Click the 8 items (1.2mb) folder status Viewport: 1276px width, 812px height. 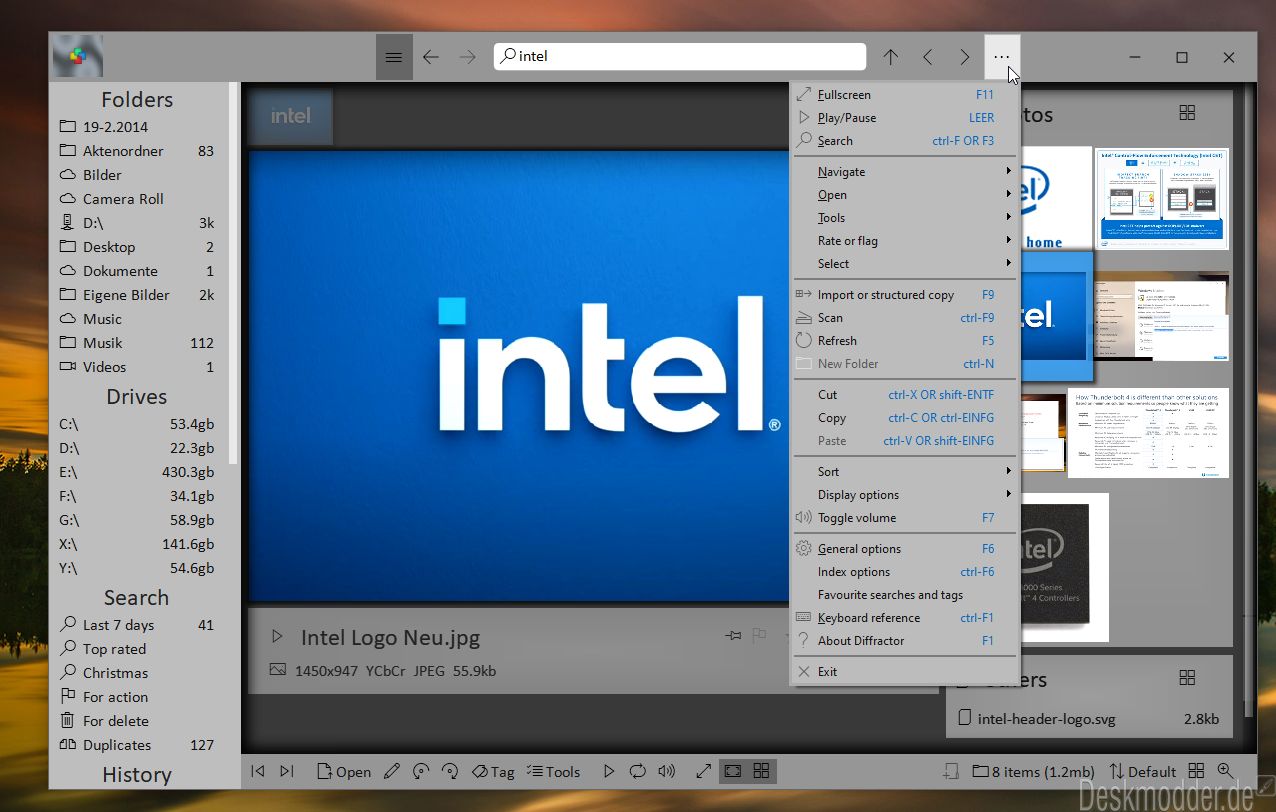[x=1033, y=771]
